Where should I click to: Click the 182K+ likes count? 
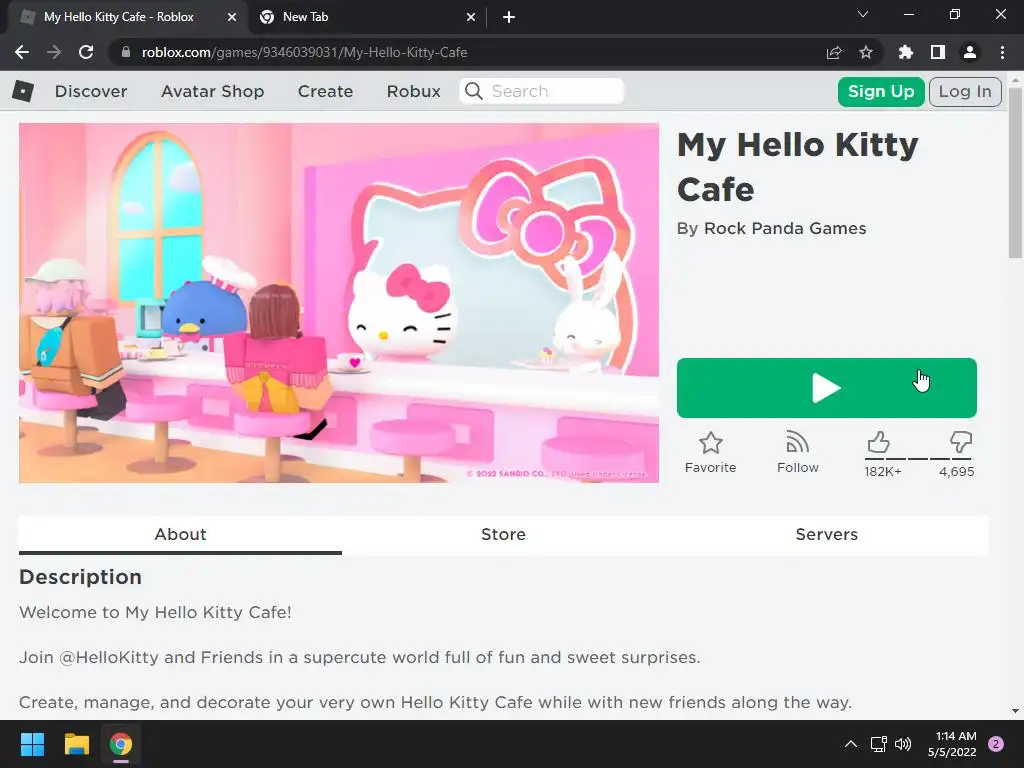click(883, 472)
